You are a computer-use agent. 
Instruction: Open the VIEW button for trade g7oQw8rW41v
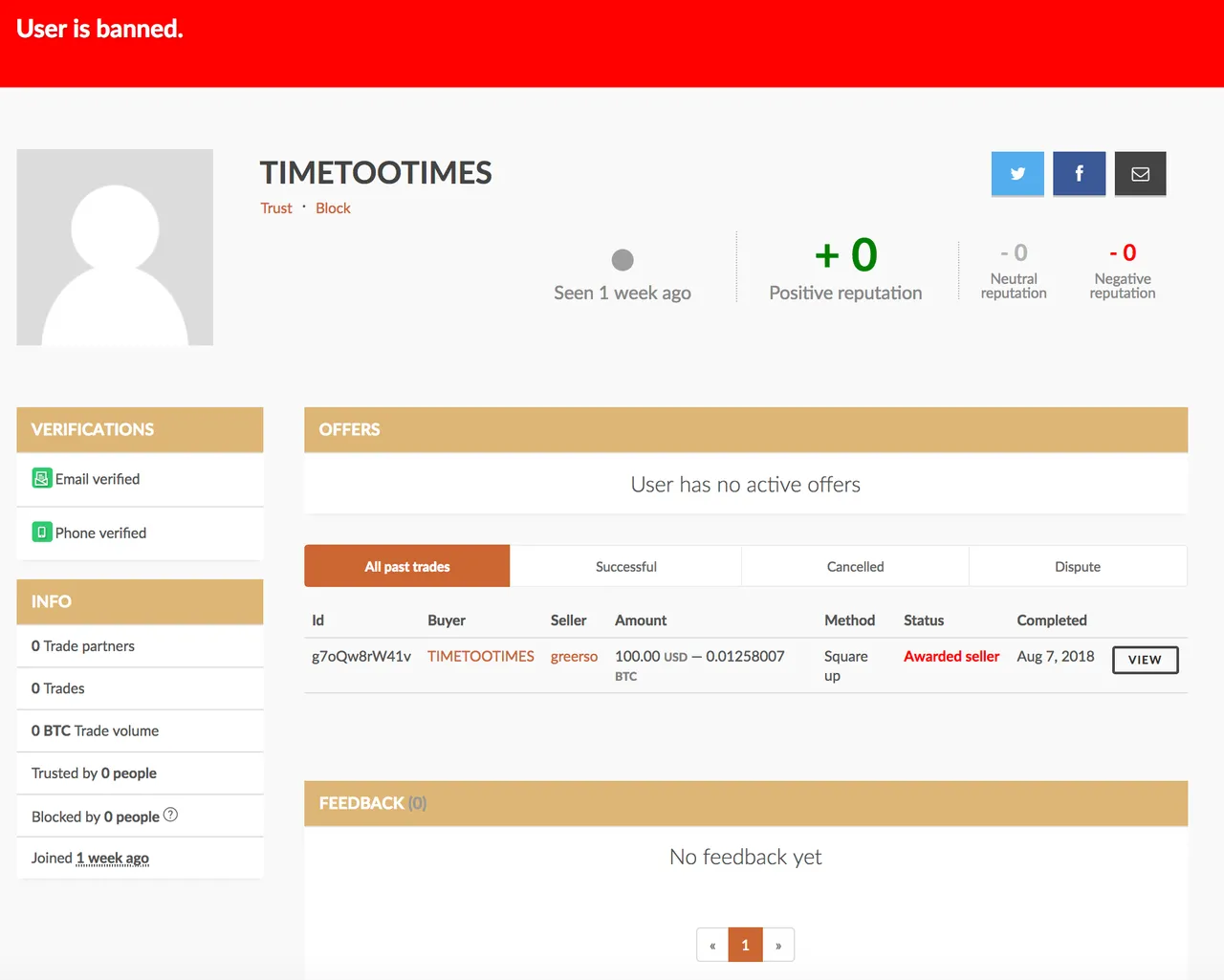[1145, 660]
